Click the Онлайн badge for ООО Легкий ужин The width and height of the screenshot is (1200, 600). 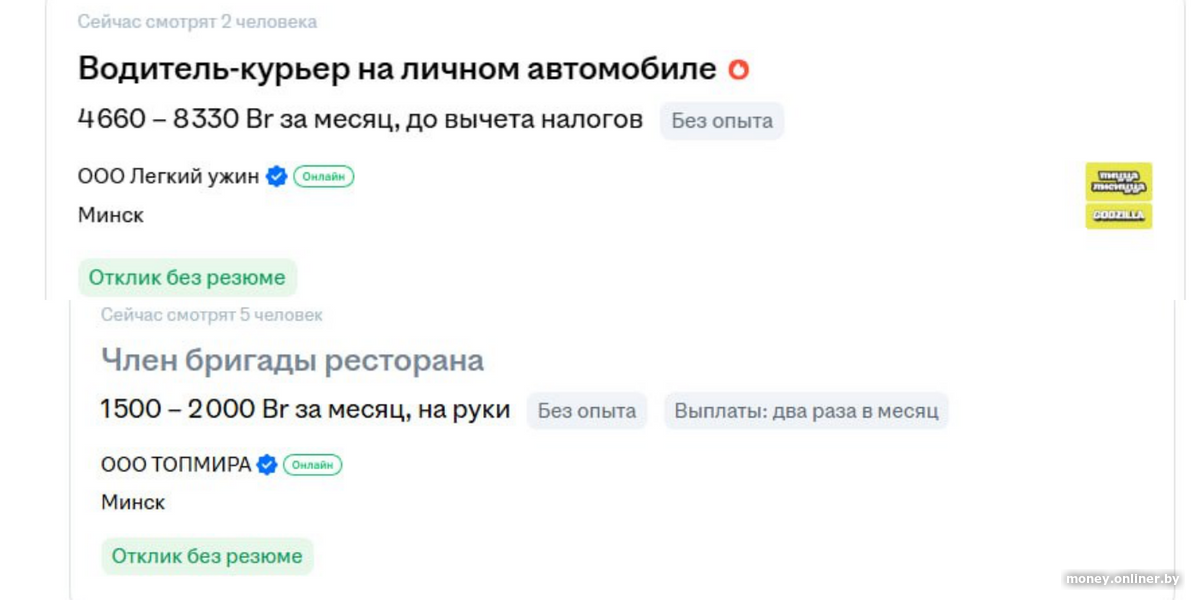(x=323, y=177)
